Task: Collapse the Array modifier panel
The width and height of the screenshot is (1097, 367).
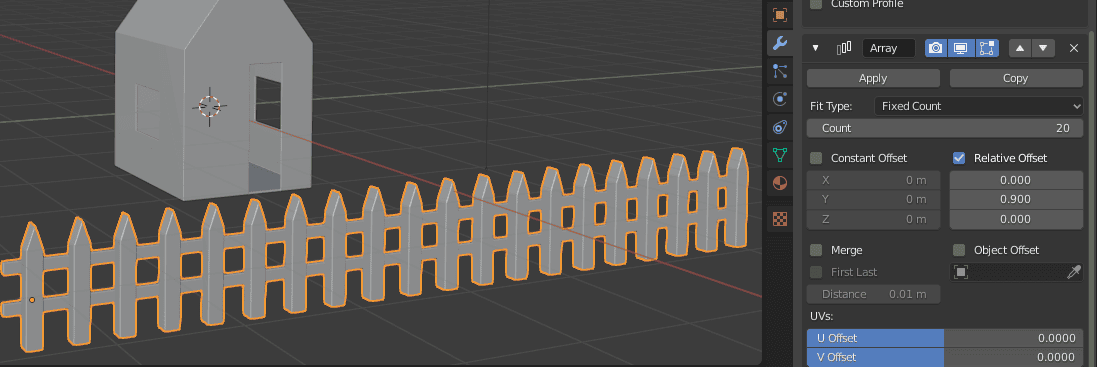Action: (815, 48)
